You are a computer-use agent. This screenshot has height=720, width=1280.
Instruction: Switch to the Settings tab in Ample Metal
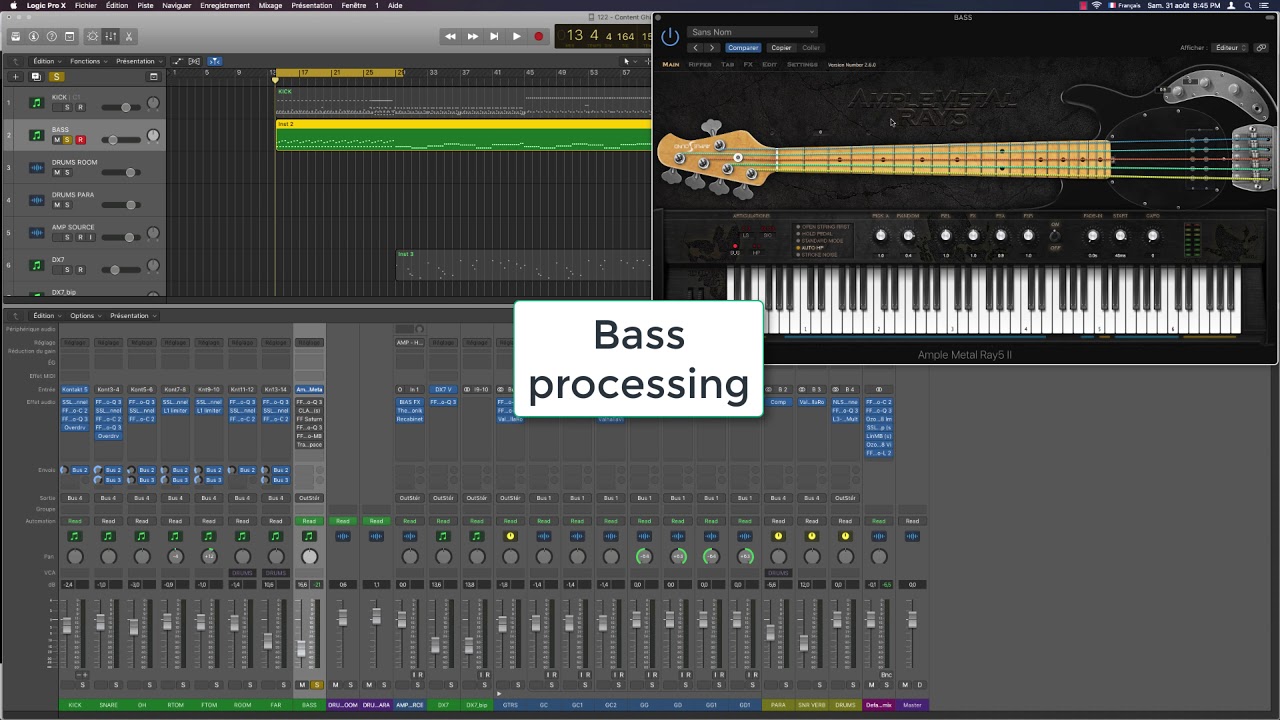802,64
